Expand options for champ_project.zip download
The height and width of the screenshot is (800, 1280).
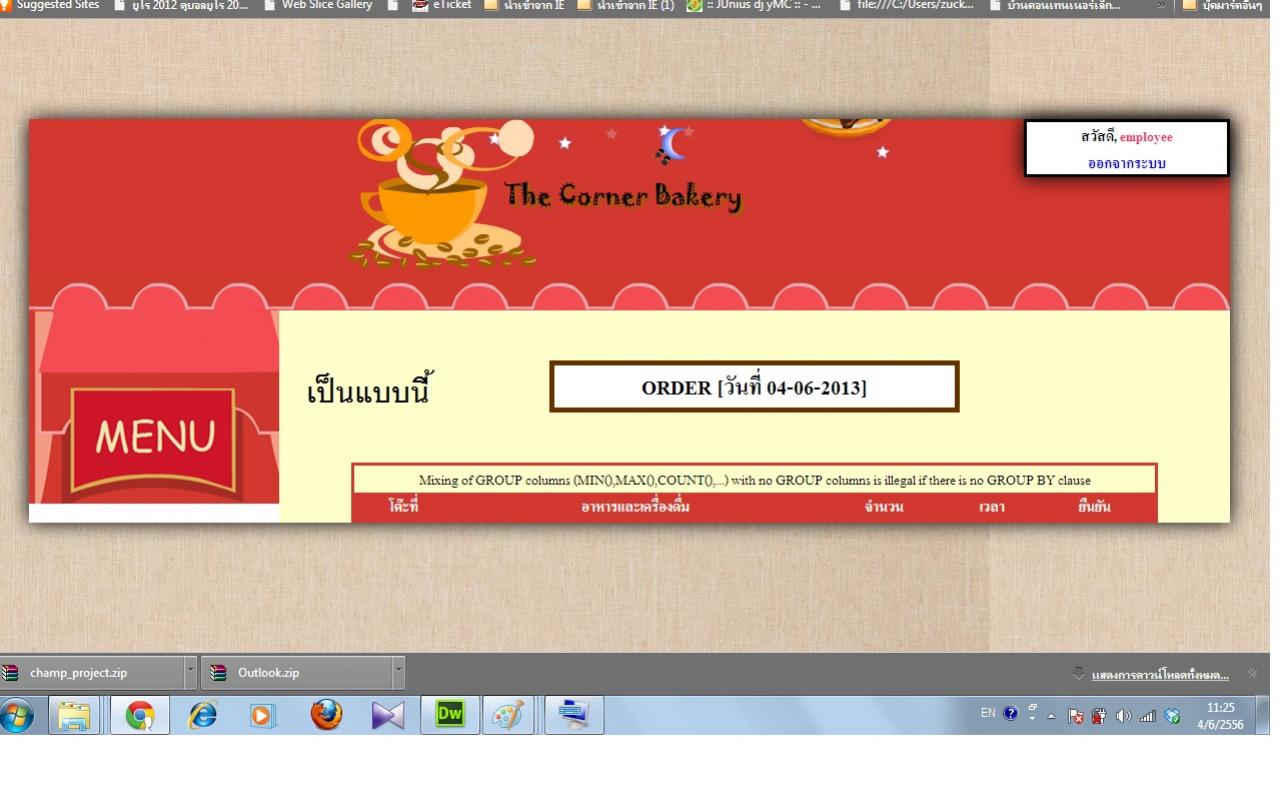(191, 673)
